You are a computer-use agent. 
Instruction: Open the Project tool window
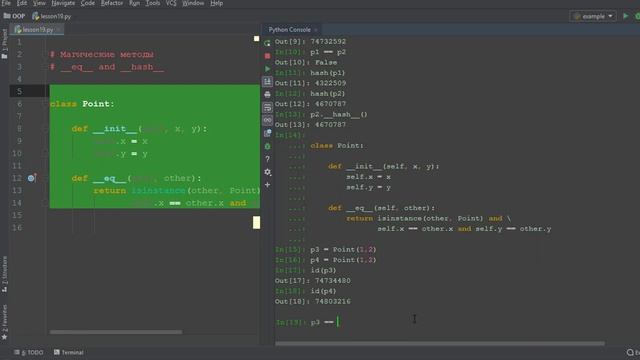click(x=4, y=44)
